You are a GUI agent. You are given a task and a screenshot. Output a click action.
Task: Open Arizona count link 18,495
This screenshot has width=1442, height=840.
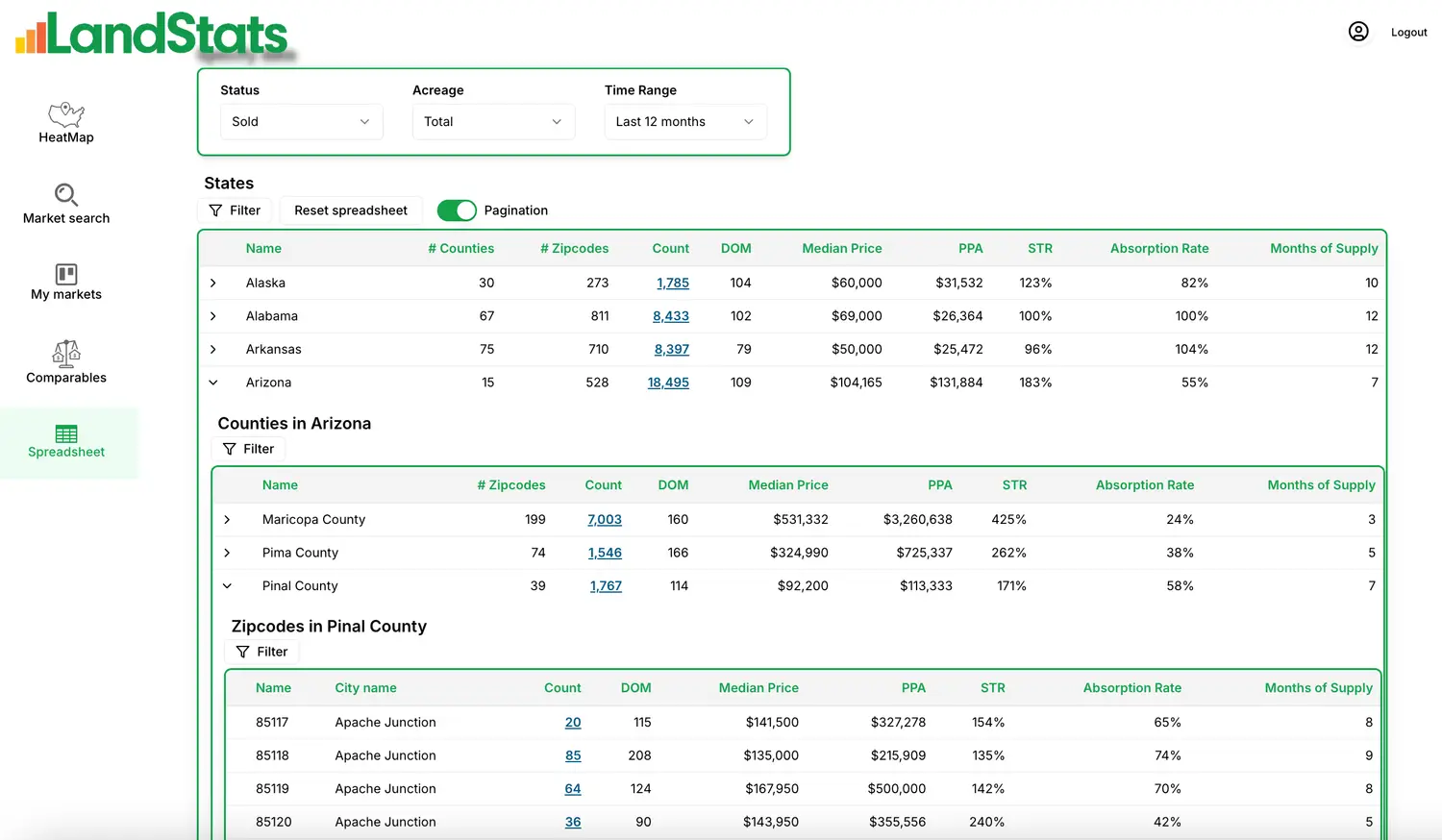(668, 383)
